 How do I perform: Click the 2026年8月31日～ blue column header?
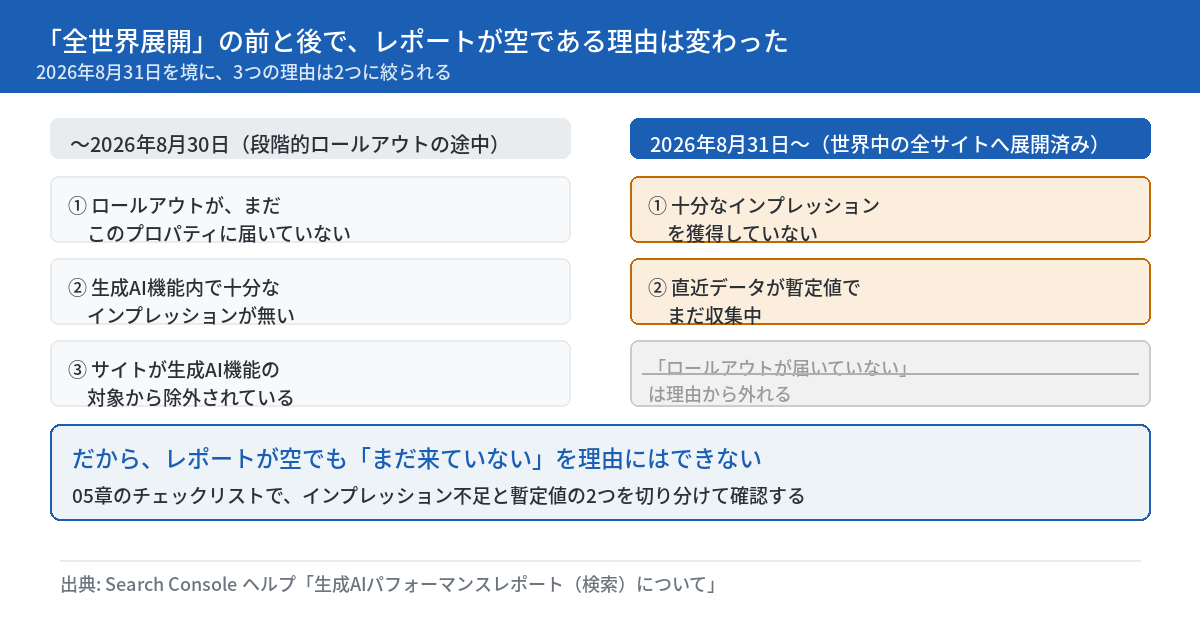890,139
